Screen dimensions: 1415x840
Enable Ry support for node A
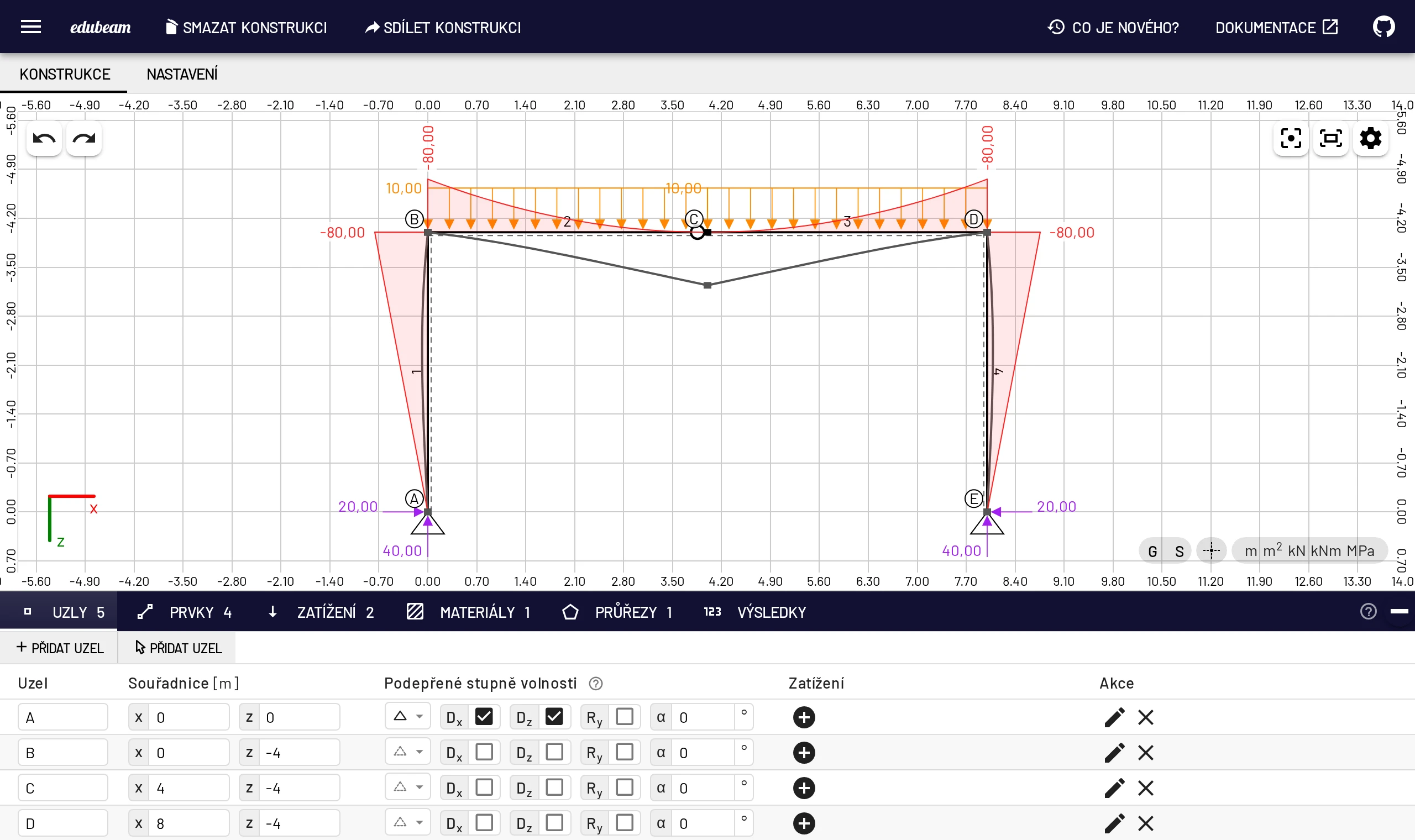tap(624, 717)
